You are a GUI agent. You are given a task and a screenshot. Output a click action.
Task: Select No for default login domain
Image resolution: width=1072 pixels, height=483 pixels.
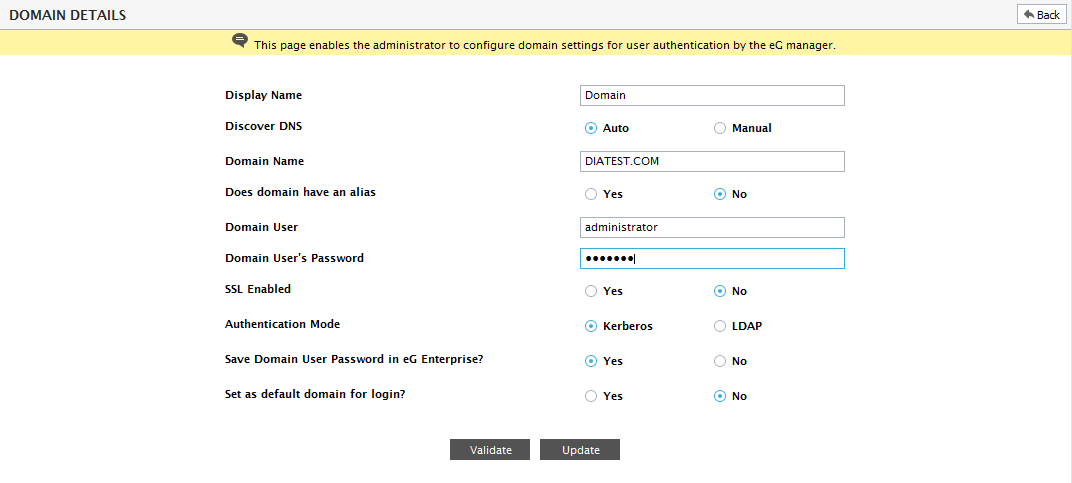(719, 396)
